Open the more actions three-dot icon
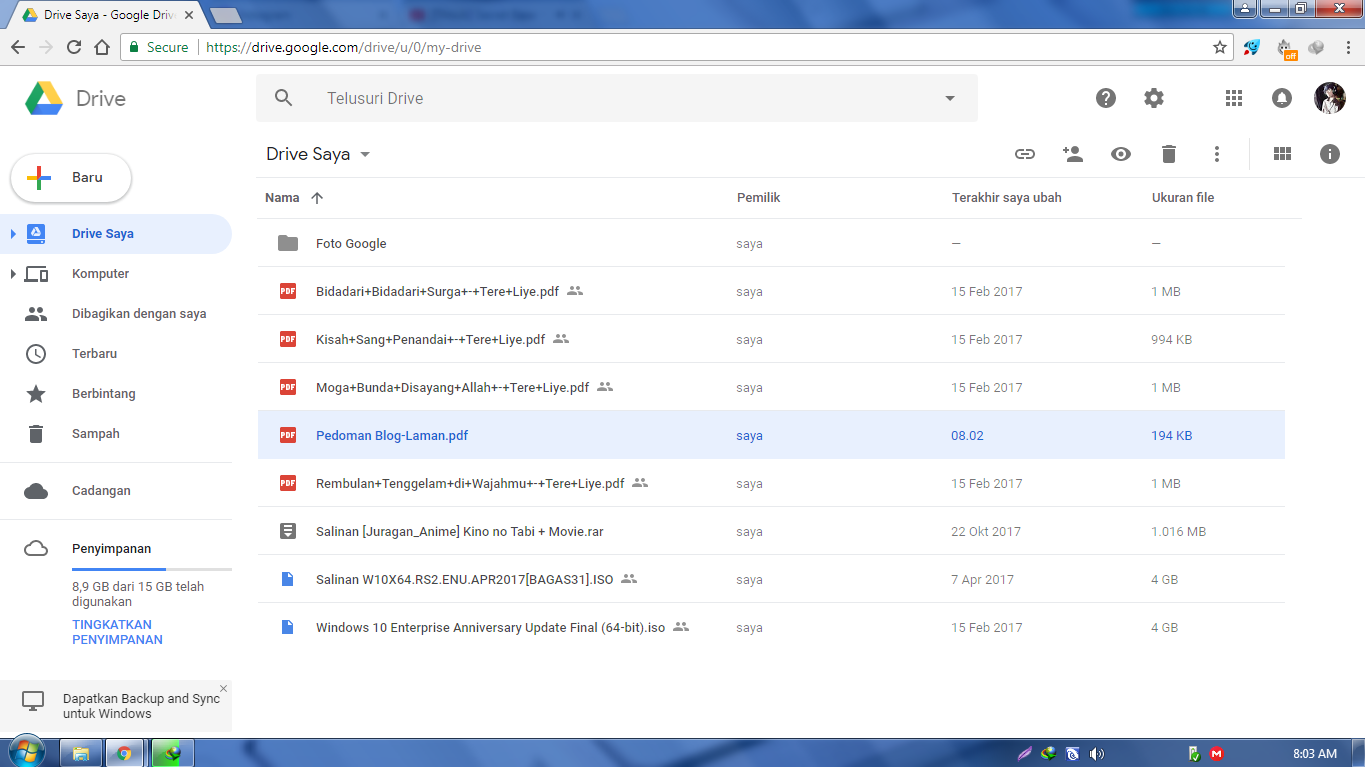 (x=1216, y=154)
